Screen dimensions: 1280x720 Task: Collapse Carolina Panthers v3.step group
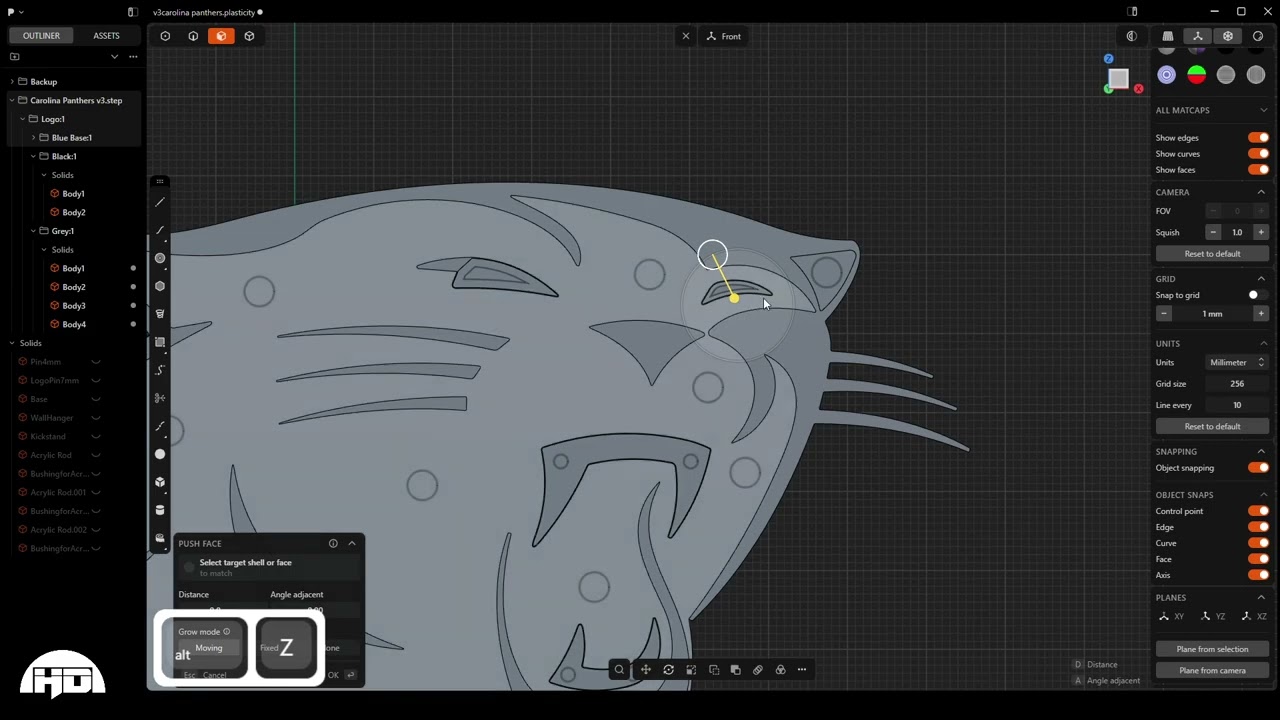[12, 100]
